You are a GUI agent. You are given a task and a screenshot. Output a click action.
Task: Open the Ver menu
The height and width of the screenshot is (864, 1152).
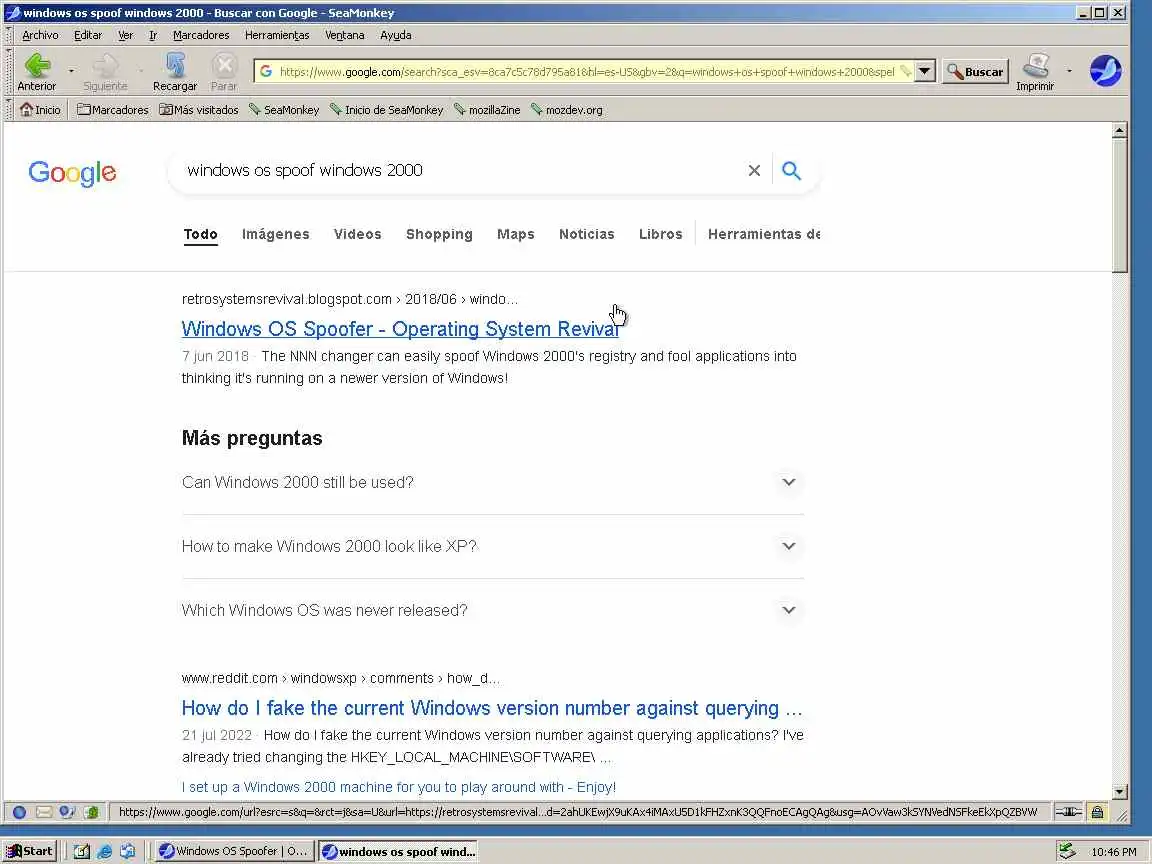point(126,35)
